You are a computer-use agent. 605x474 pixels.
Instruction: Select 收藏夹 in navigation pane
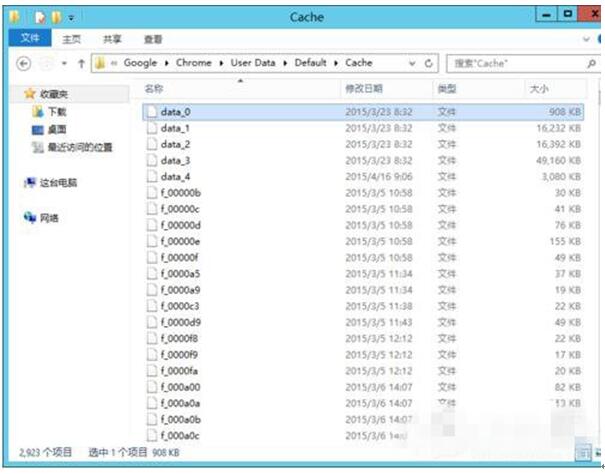[54, 94]
